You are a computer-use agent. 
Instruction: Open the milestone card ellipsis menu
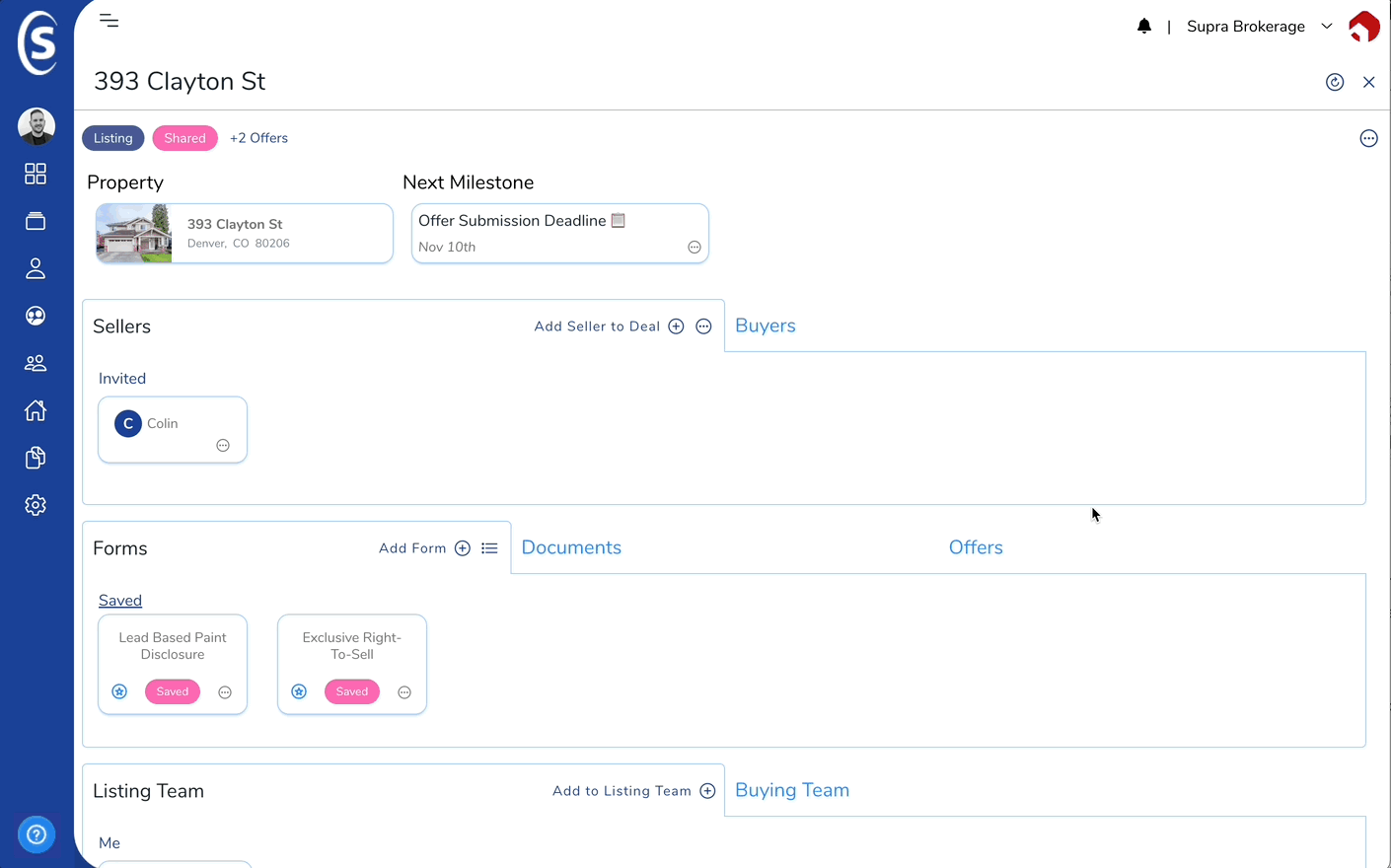tap(695, 248)
